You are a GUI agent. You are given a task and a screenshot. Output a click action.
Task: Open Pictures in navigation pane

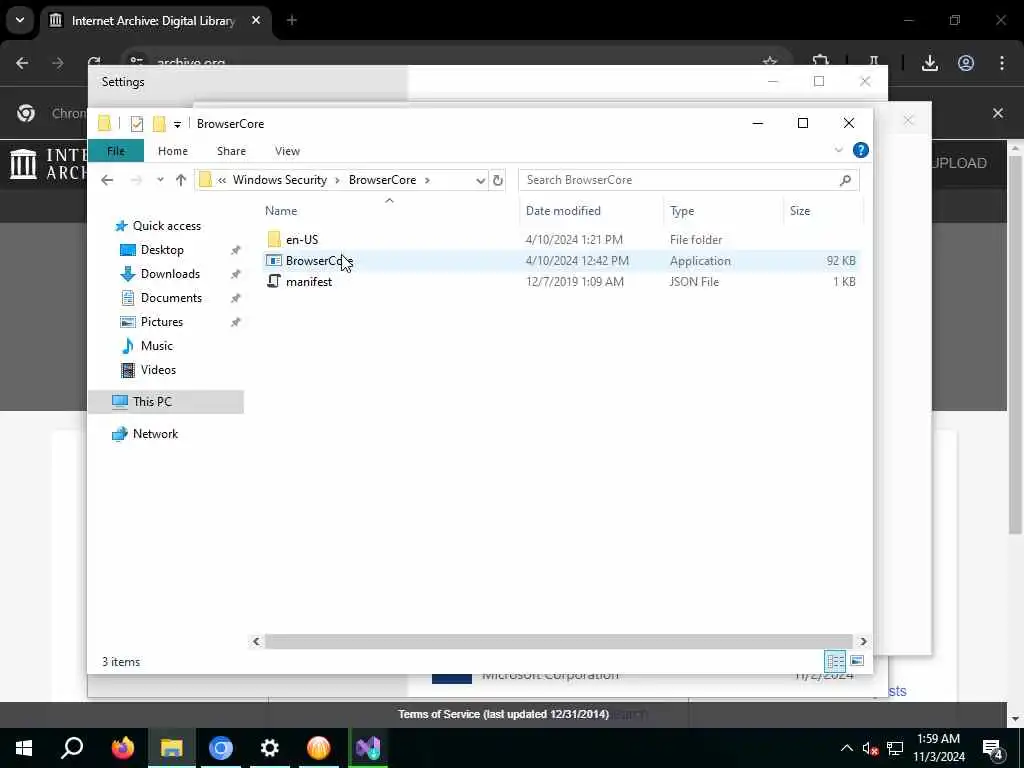point(161,322)
